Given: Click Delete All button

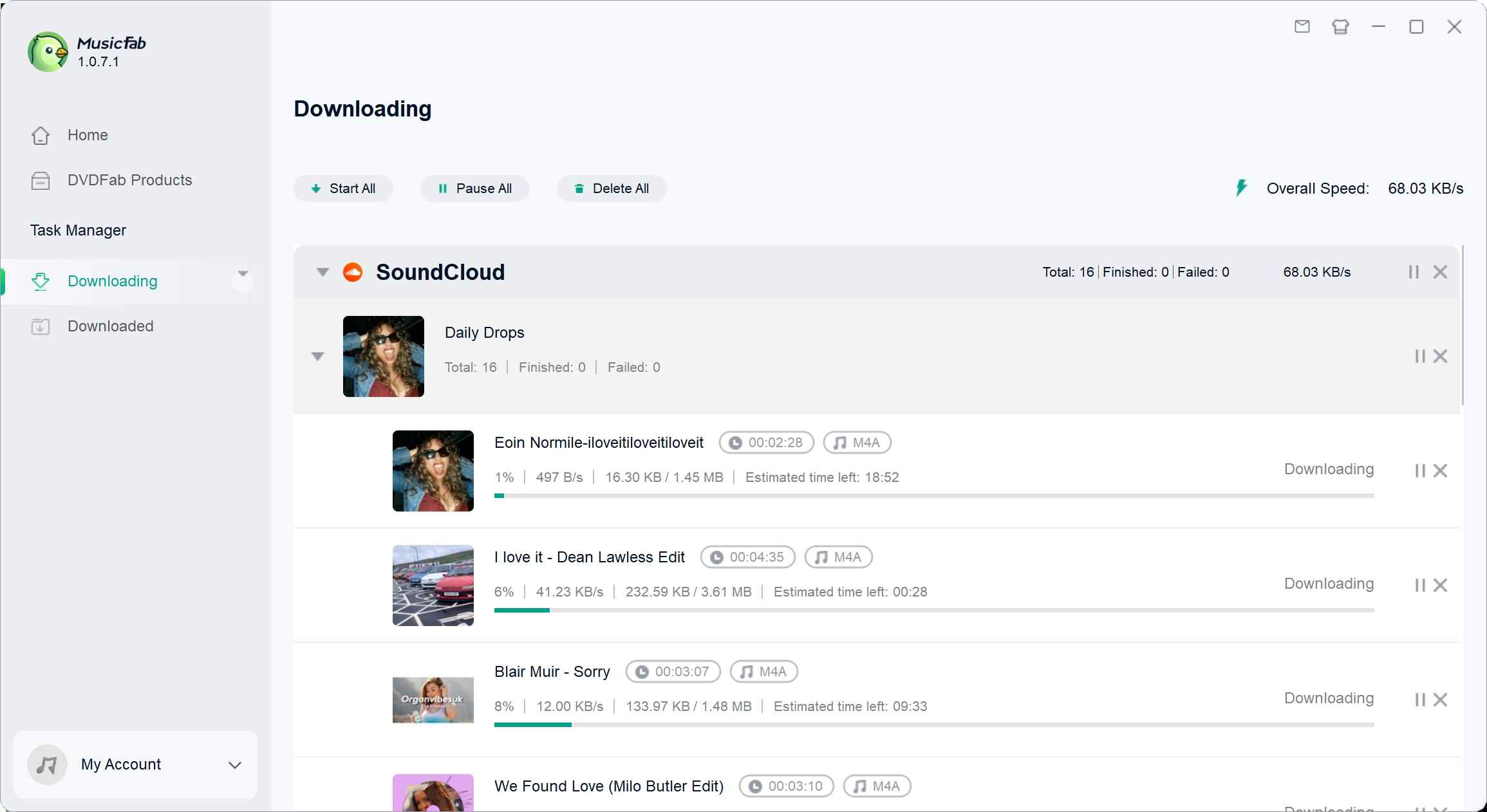Looking at the screenshot, I should (612, 189).
